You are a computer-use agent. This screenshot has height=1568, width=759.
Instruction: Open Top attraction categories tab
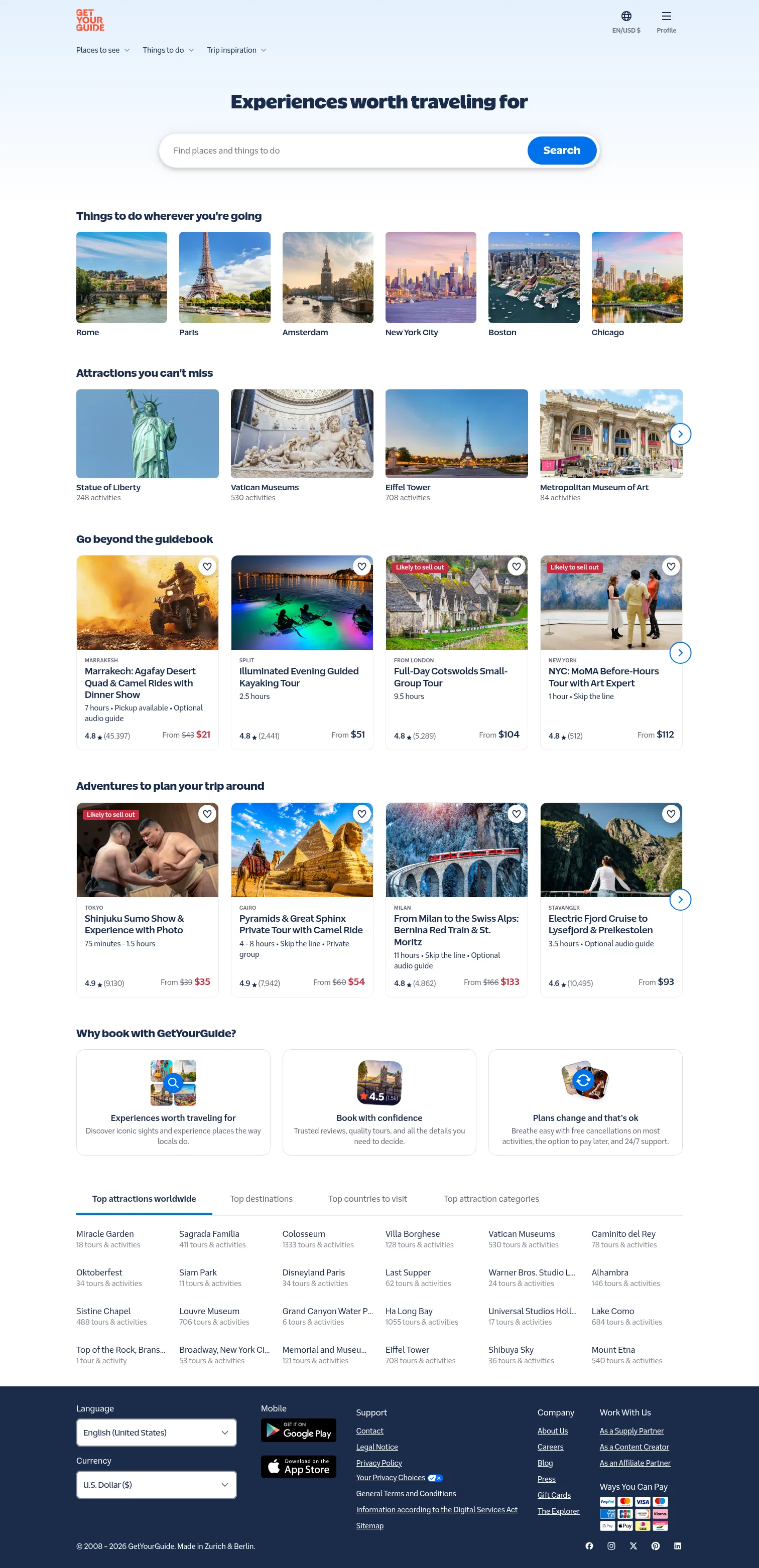click(x=491, y=1199)
